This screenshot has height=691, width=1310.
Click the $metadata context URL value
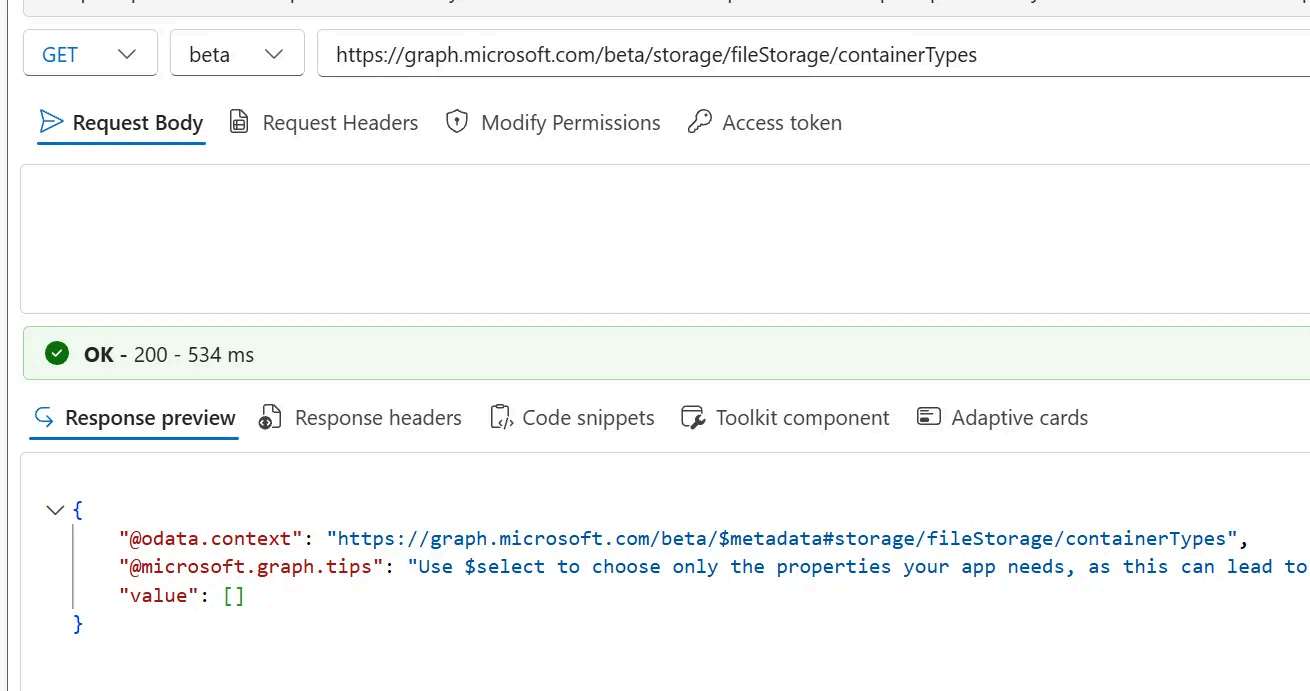pos(783,539)
